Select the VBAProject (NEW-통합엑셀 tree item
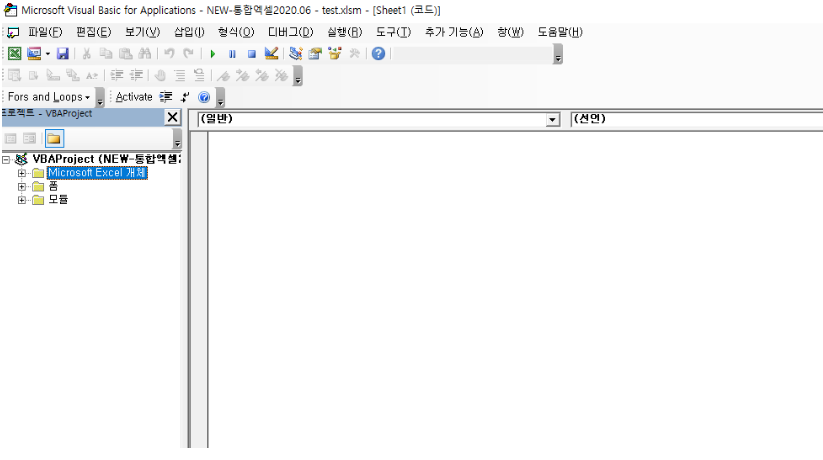 point(106,159)
